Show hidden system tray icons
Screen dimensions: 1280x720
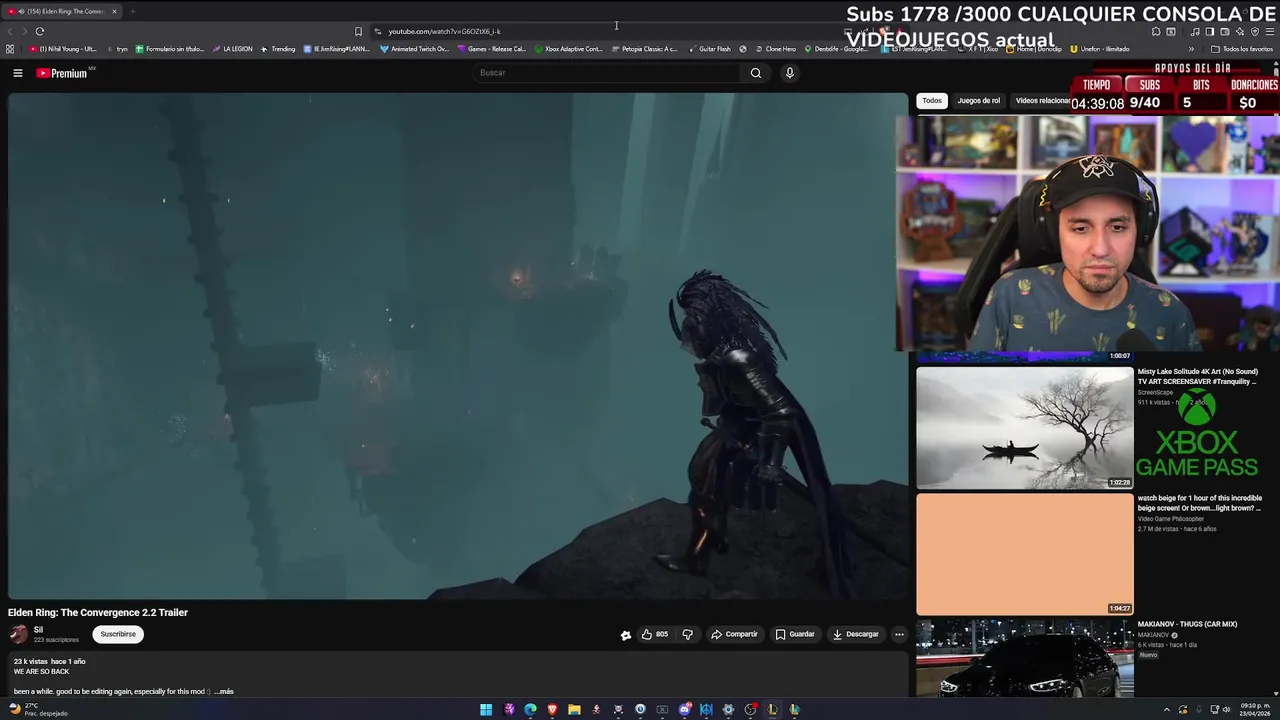click(1166, 710)
